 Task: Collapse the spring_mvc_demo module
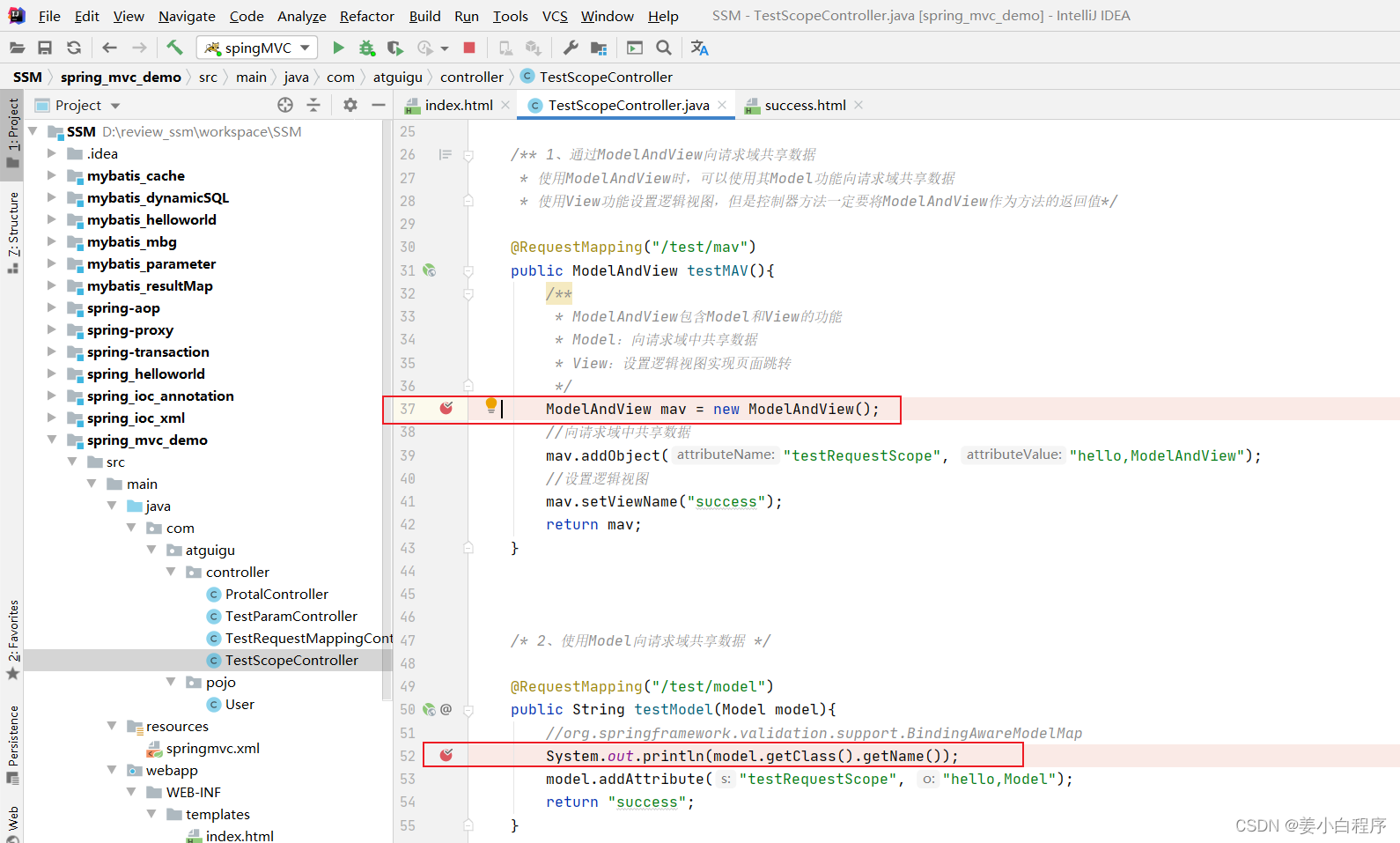tap(52, 440)
